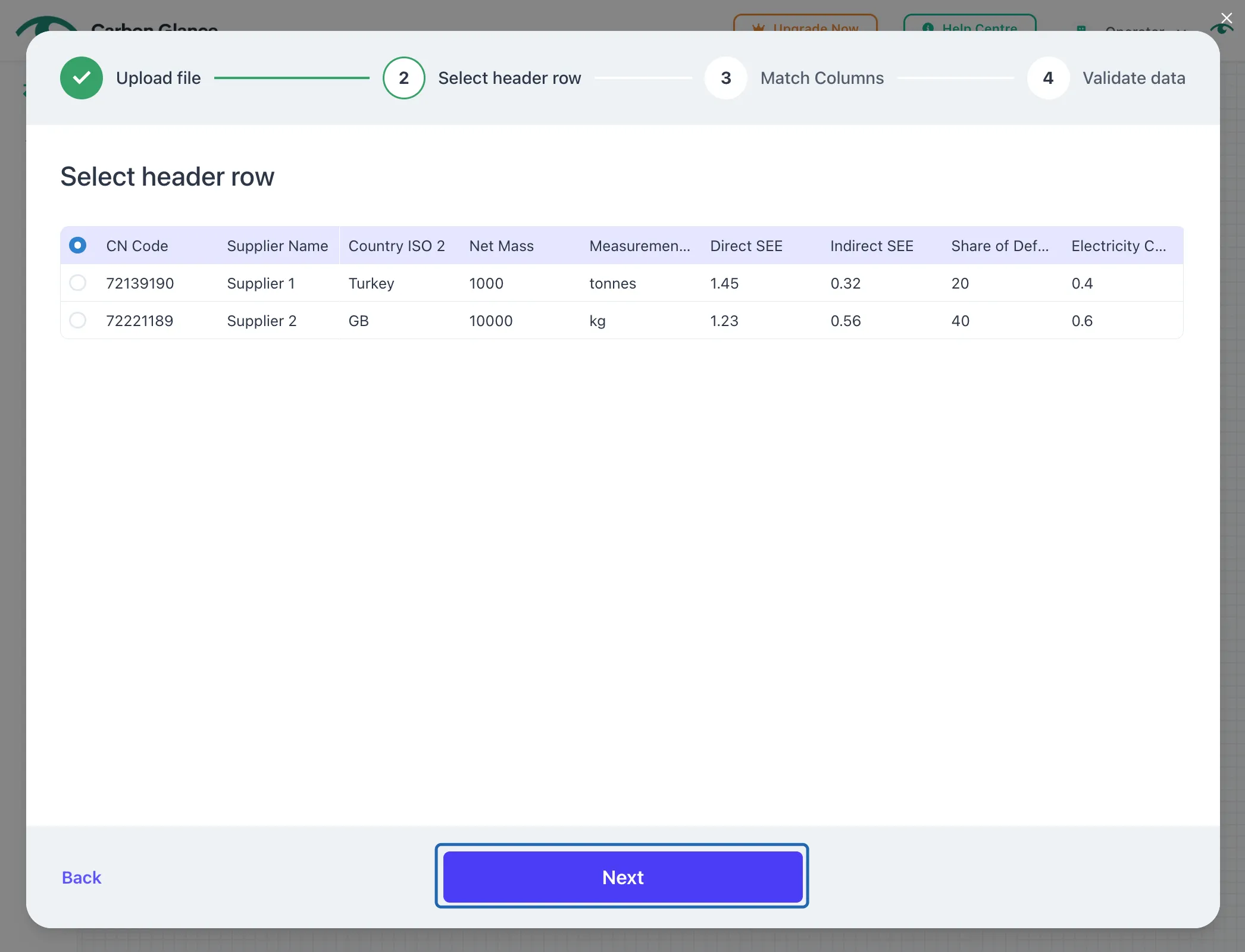Select the CN Code row as header
This screenshot has height=952, width=1245.
[x=78, y=245]
